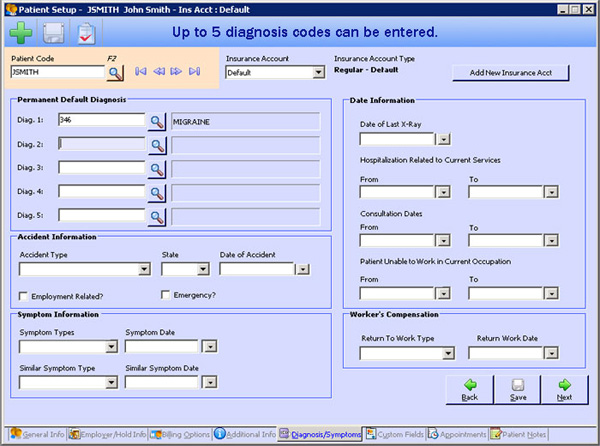Click the green plus add-new icon
This screenshot has width=600, height=446.
tap(21, 33)
